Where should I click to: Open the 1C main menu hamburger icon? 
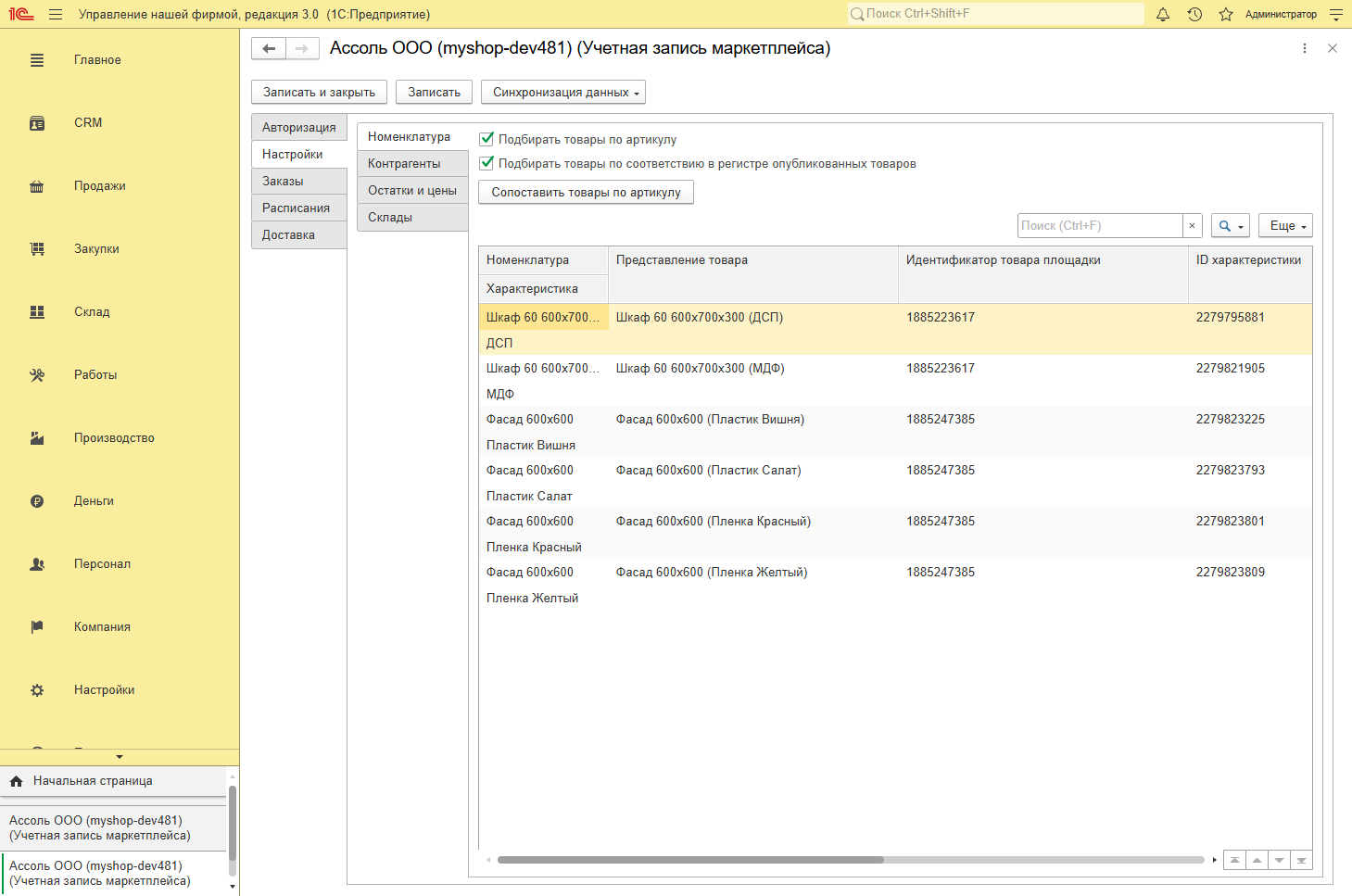[x=56, y=15]
